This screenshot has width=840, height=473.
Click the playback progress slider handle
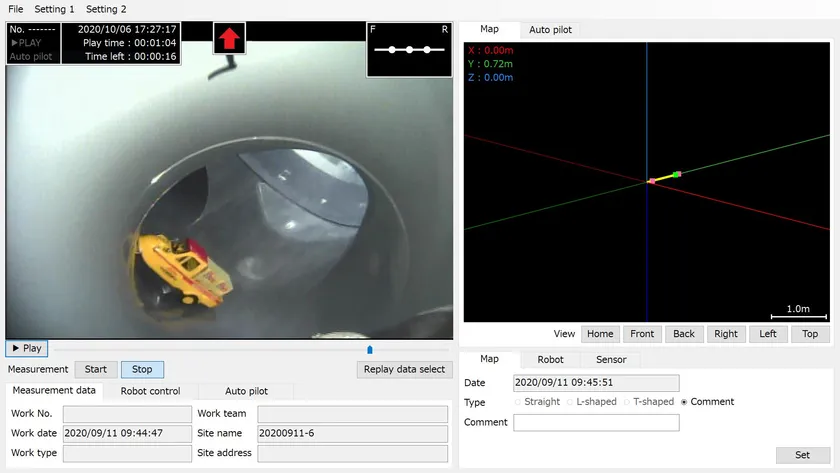coord(370,349)
